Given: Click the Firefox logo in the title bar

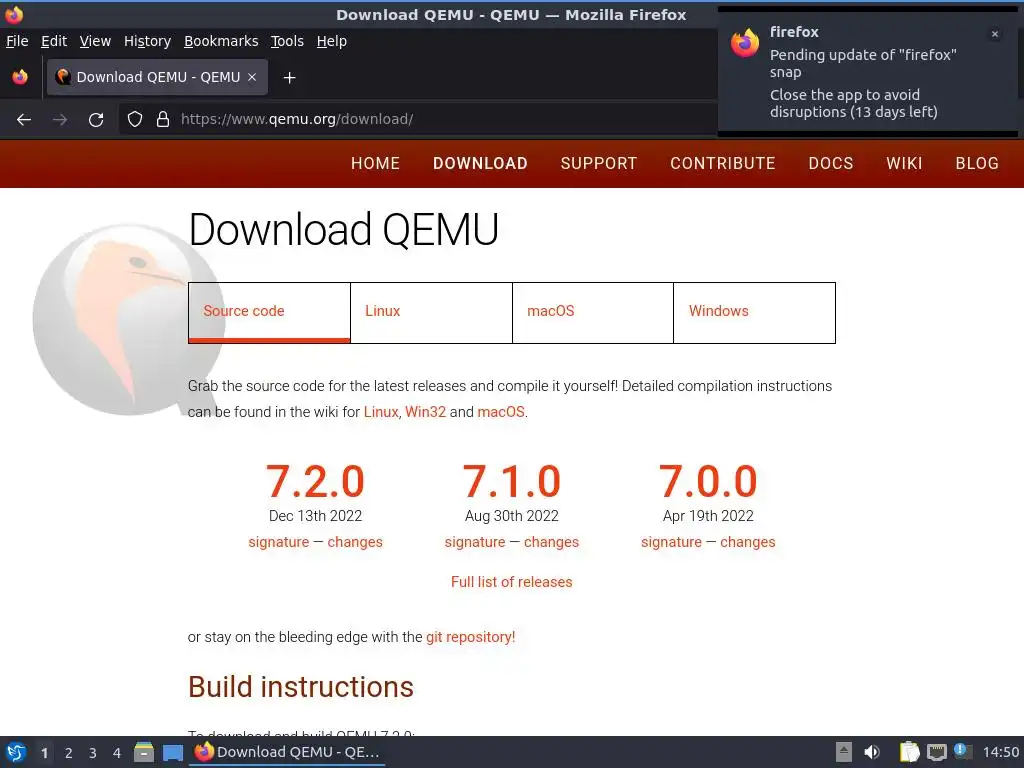Looking at the screenshot, I should 14,14.
